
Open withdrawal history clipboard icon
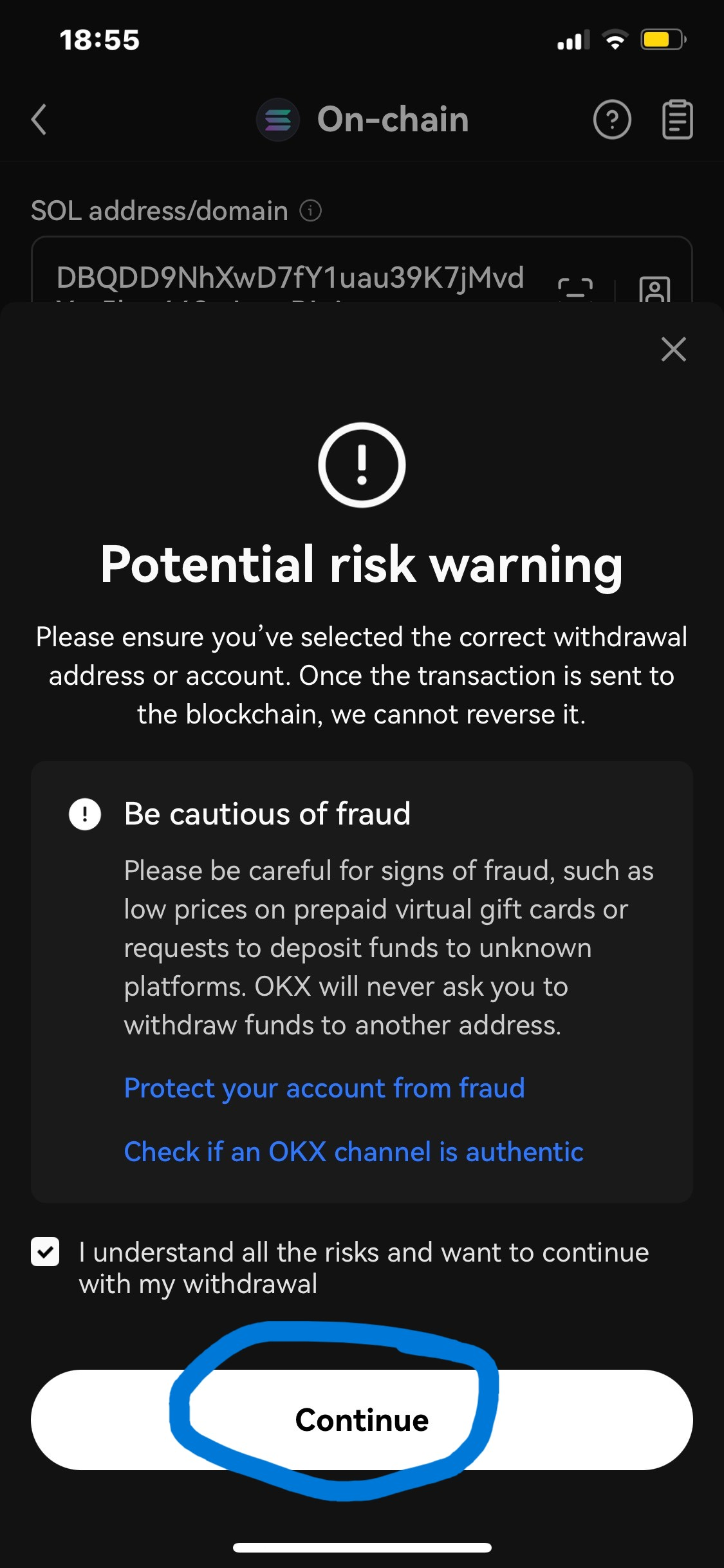(677, 120)
